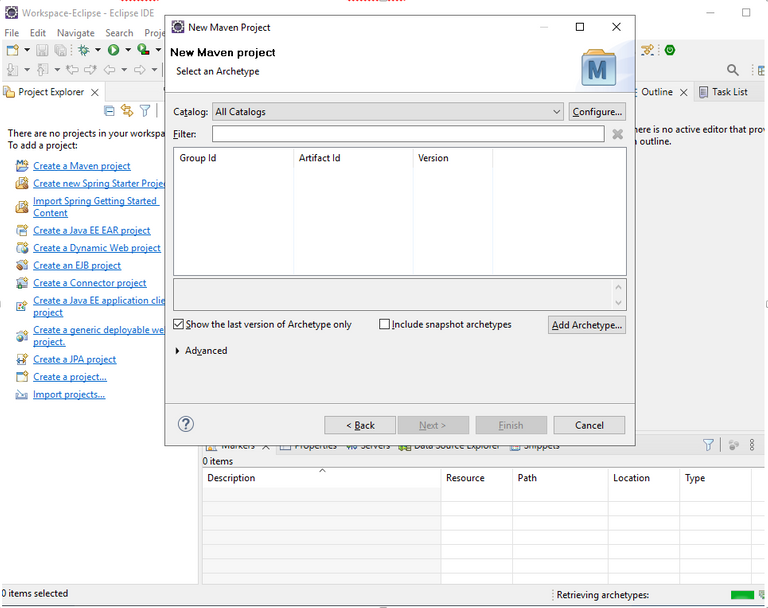The width and height of the screenshot is (768, 608).
Task: Toggle Link with Editor in Project Explorer
Action: pyautogui.click(x=127, y=111)
